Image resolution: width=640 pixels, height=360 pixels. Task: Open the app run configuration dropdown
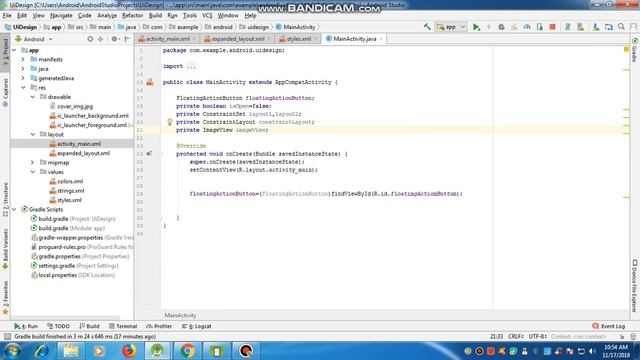tap(451, 27)
